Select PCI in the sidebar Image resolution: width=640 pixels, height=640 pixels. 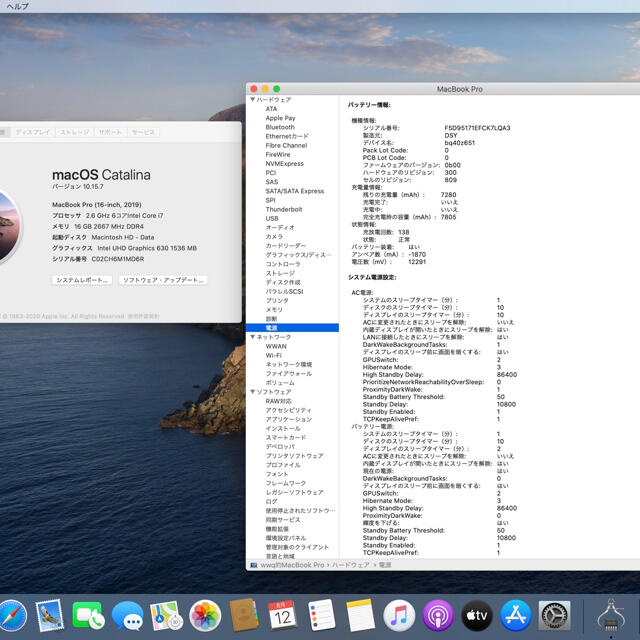point(271,173)
